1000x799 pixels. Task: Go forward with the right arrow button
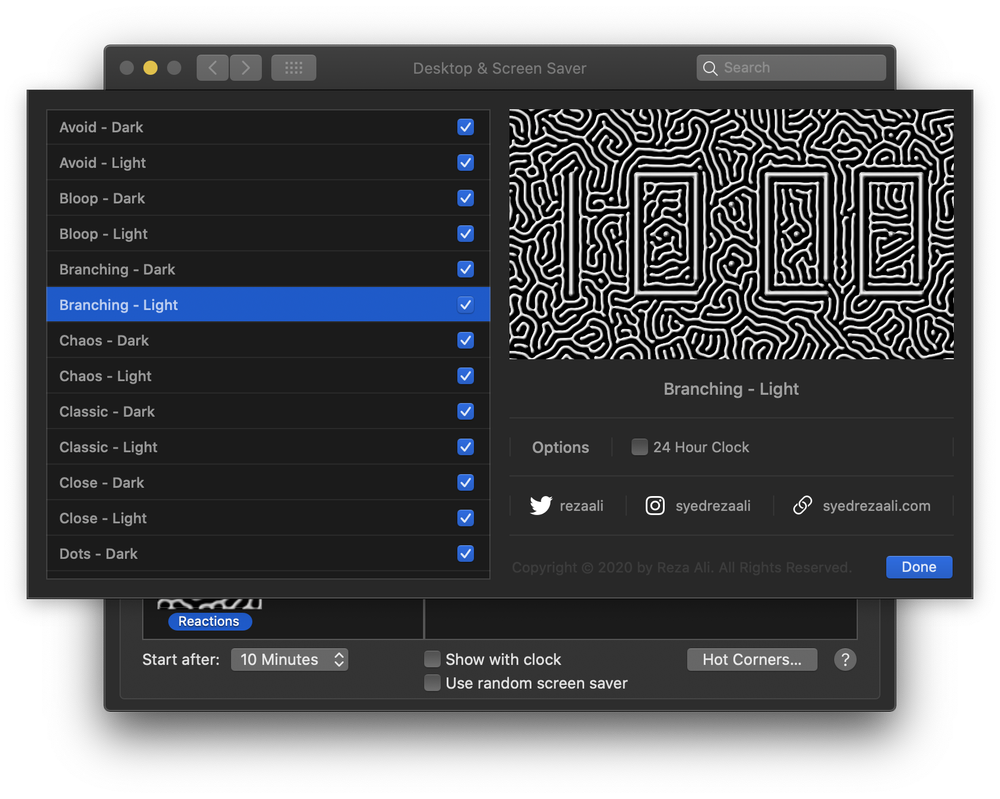[x=246, y=68]
